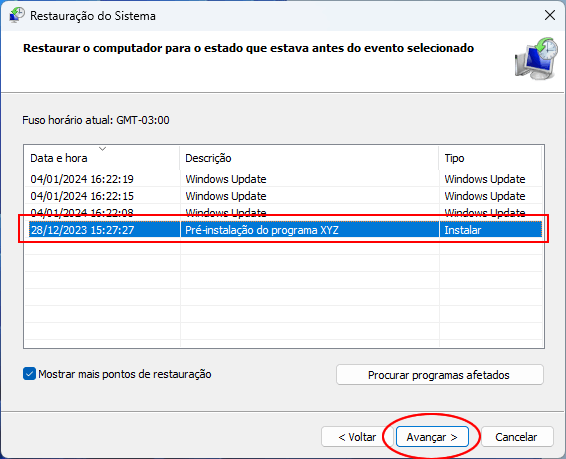Click the sort arrow above Data e hora
The width and height of the screenshot is (566, 459).
[x=103, y=149]
